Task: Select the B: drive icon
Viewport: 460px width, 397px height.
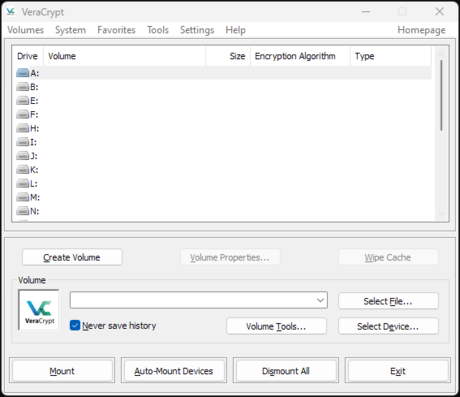Action: 23,87
